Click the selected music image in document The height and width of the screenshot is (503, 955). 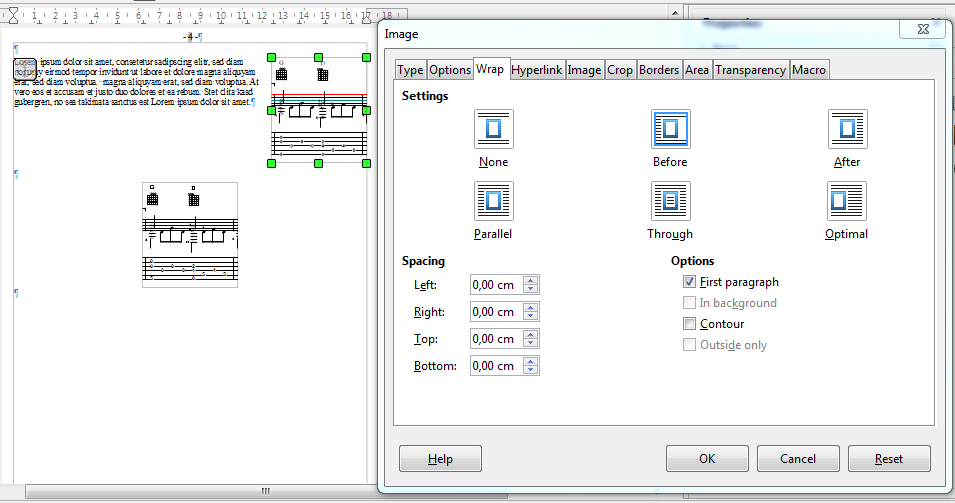pos(319,110)
